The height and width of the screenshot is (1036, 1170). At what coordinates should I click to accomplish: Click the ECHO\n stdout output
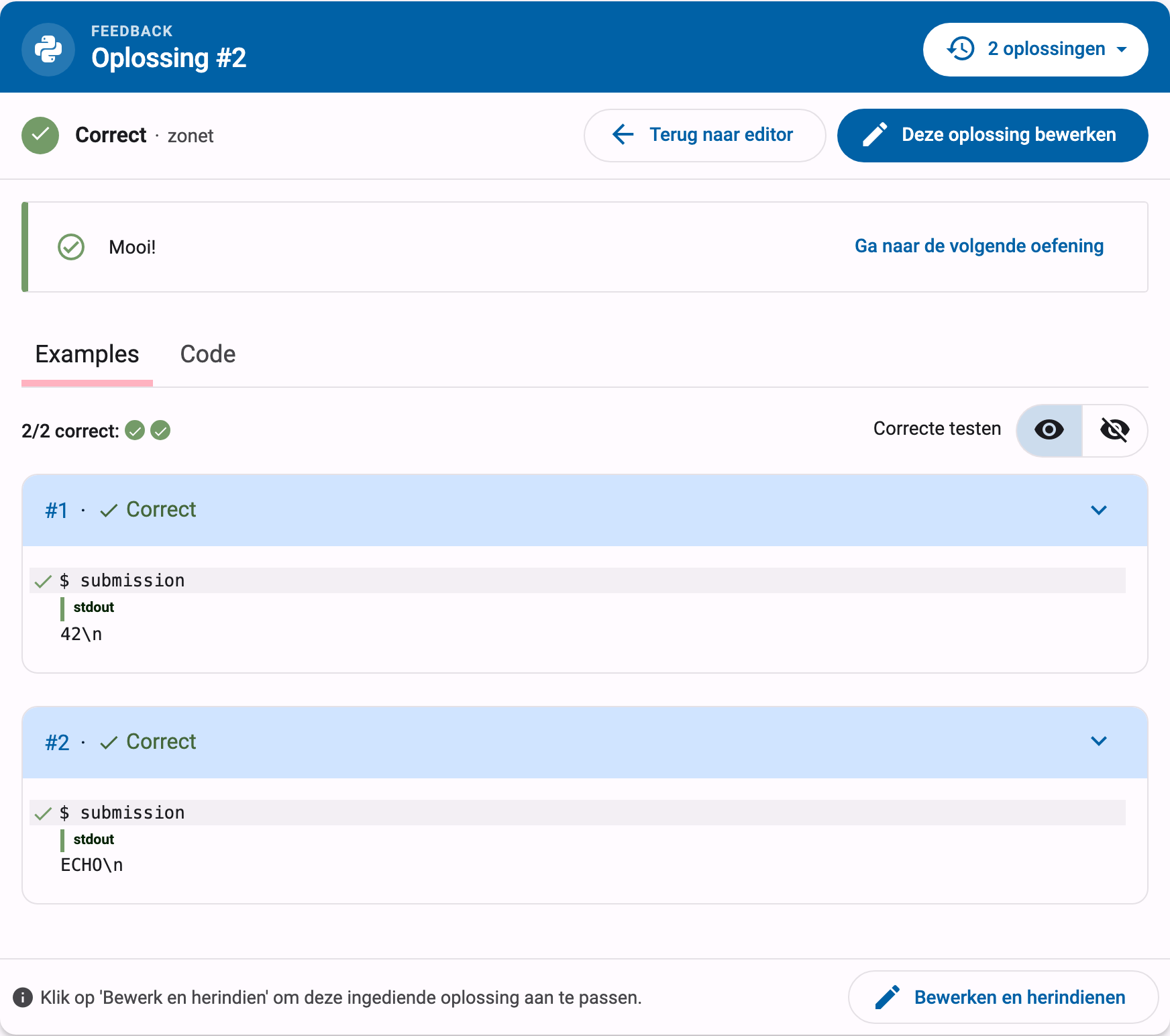point(92,865)
